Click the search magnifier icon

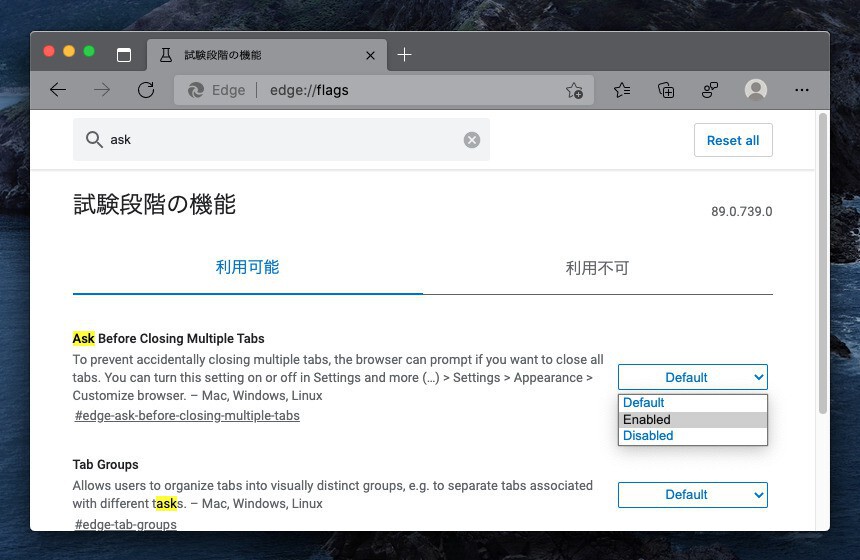tap(94, 140)
